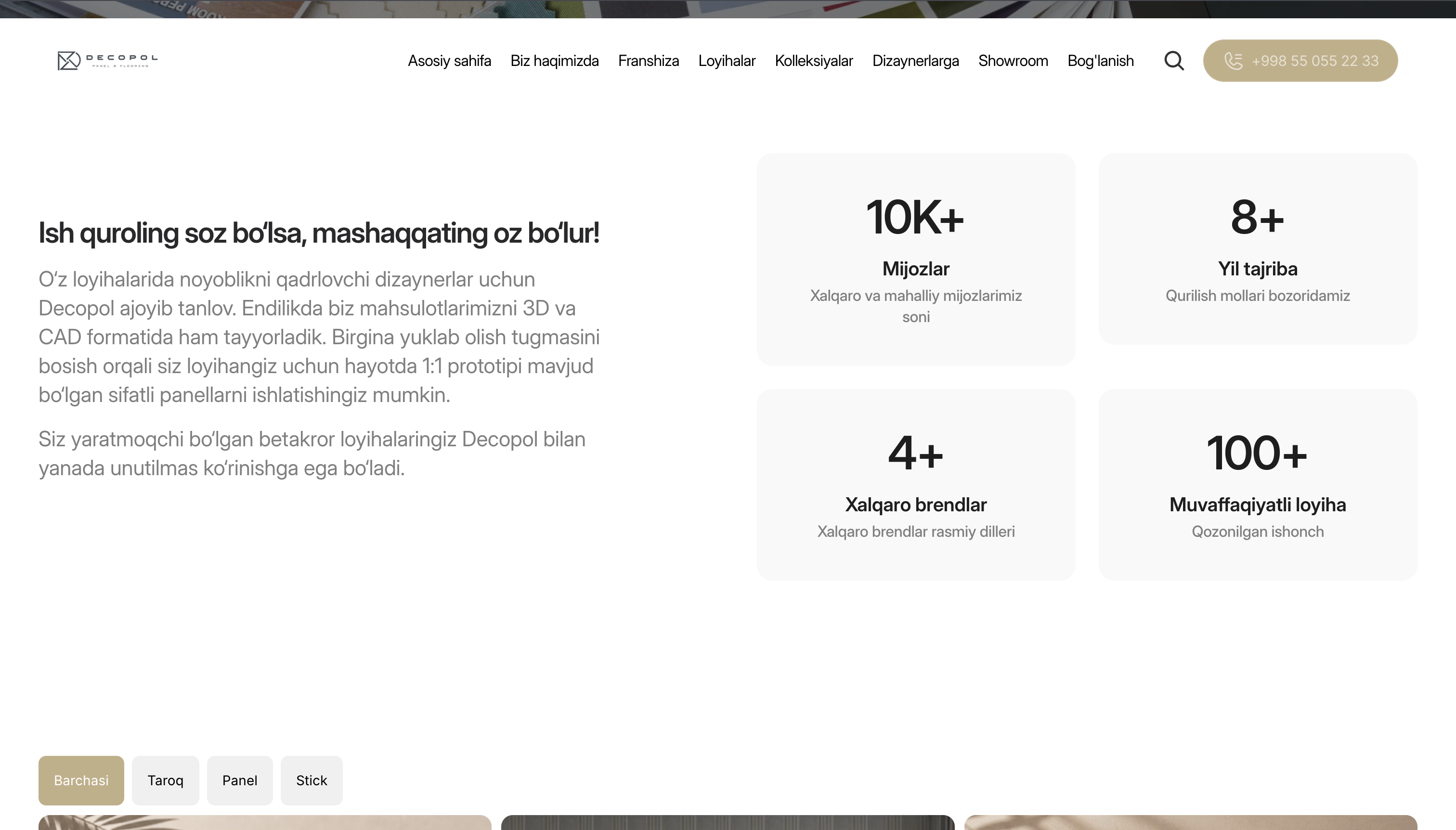Open the dark striped panel thumbnail
Screen dimensions: 1456x830
coord(728,823)
